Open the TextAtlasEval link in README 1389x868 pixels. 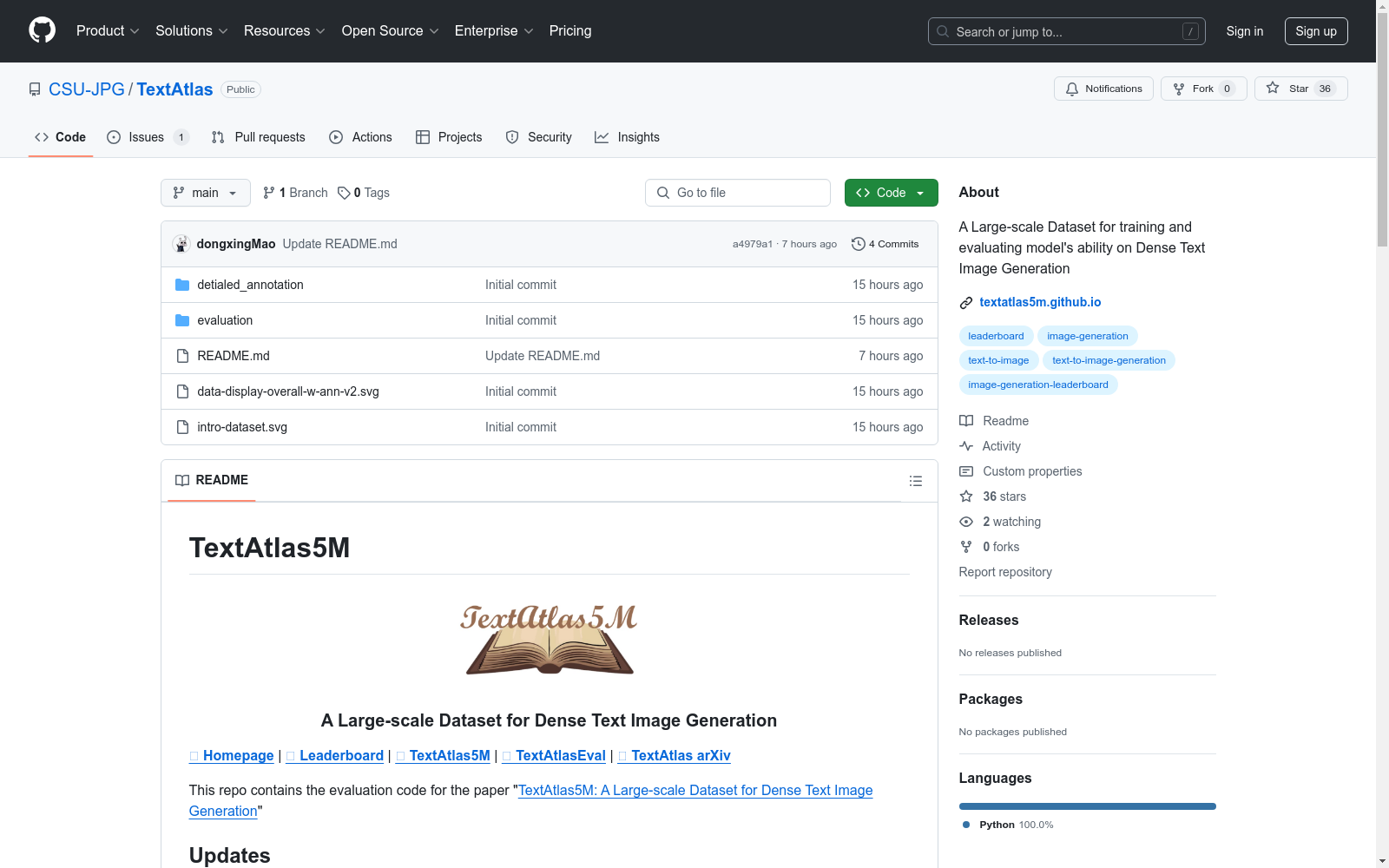554,756
